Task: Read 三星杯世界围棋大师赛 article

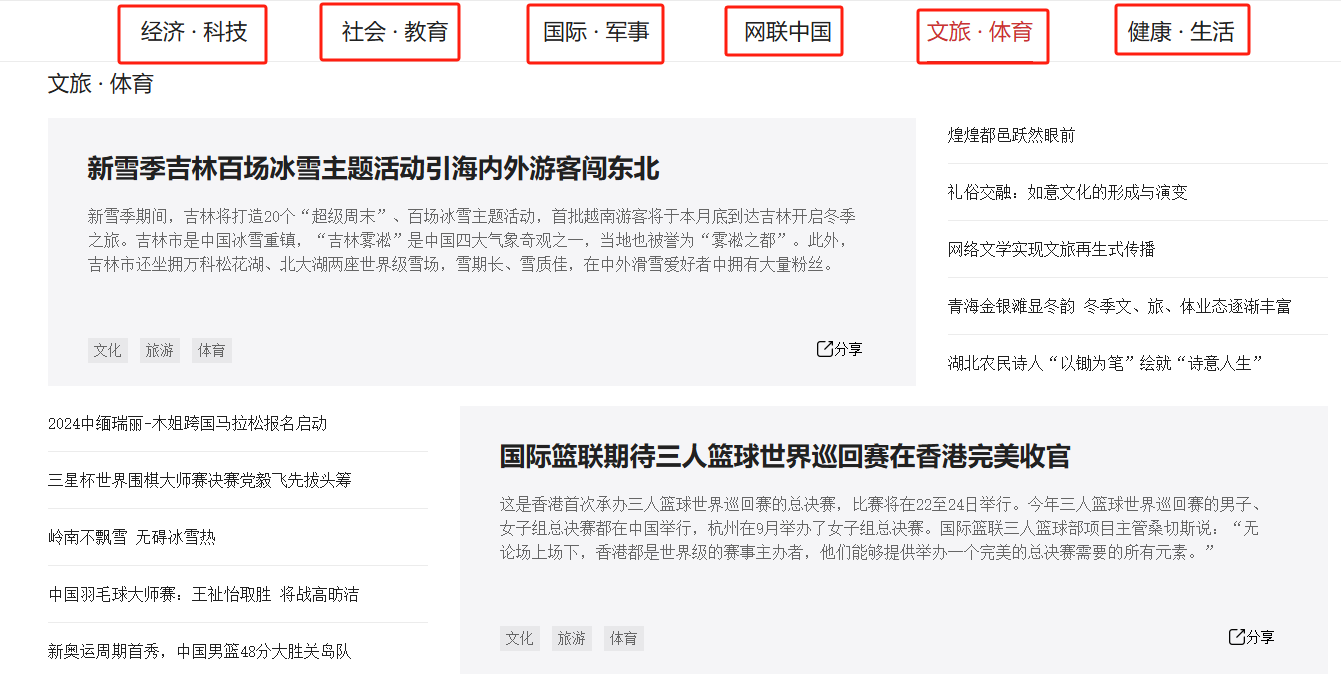Action: coord(199,480)
